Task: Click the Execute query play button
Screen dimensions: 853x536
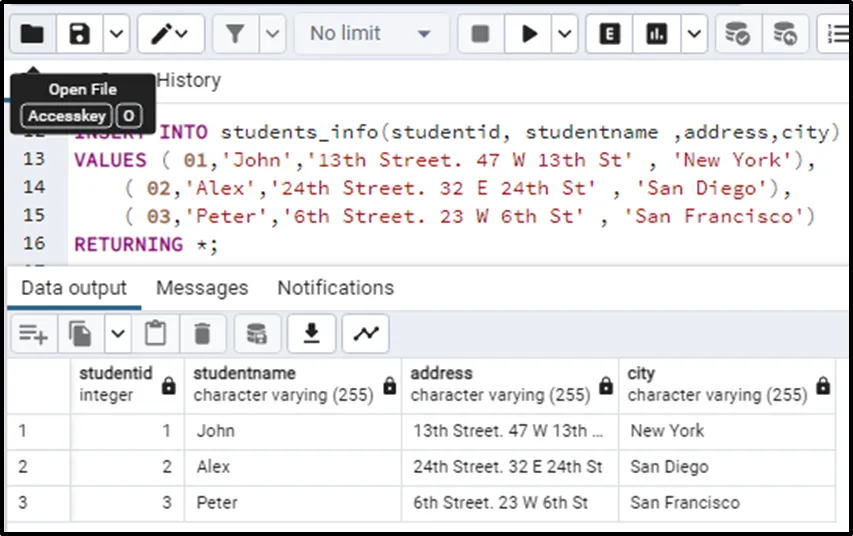Action: click(x=529, y=34)
